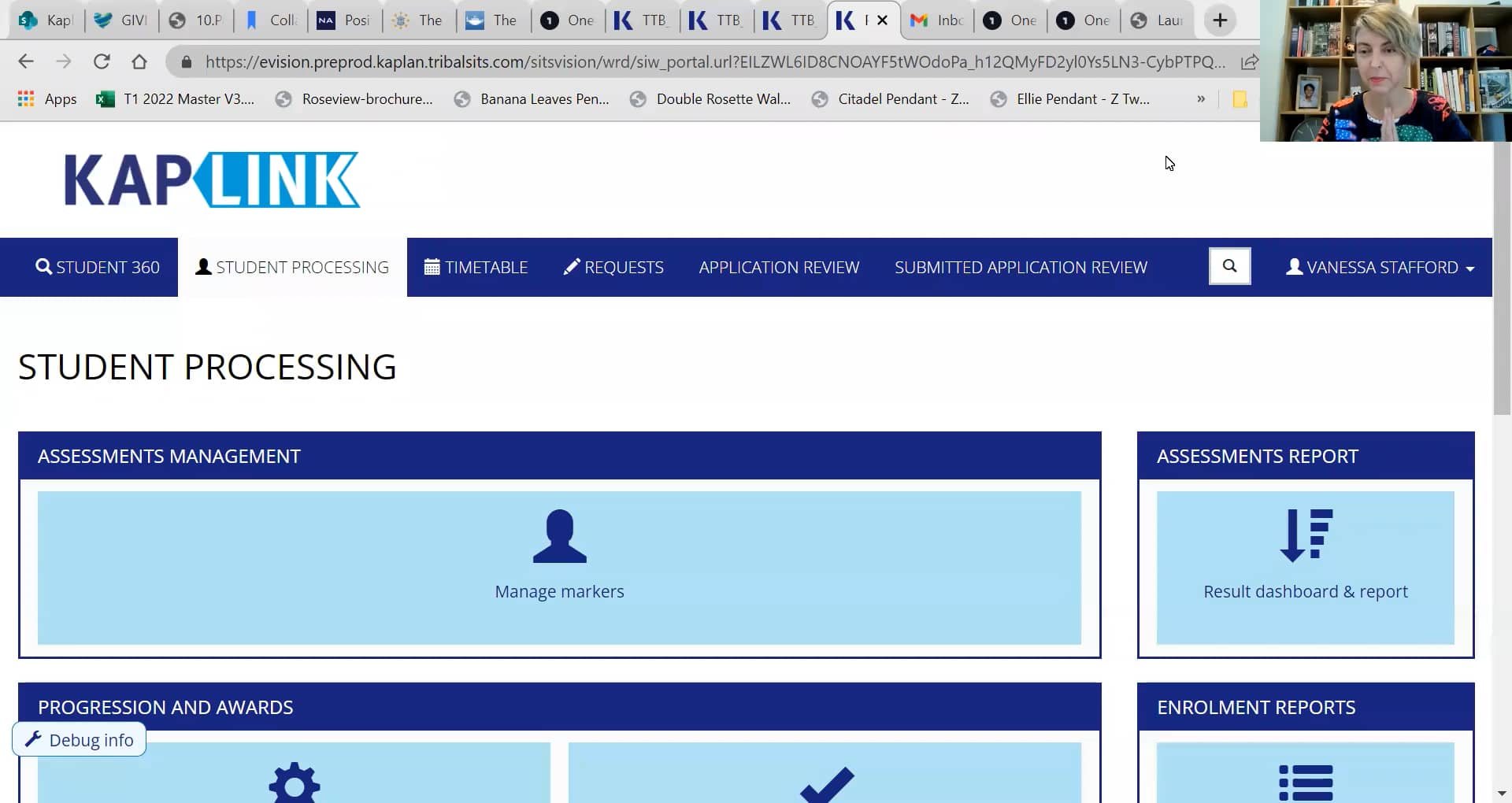Click the Manage markers person icon
Screen dimensions: 1512x803
(x=559, y=537)
